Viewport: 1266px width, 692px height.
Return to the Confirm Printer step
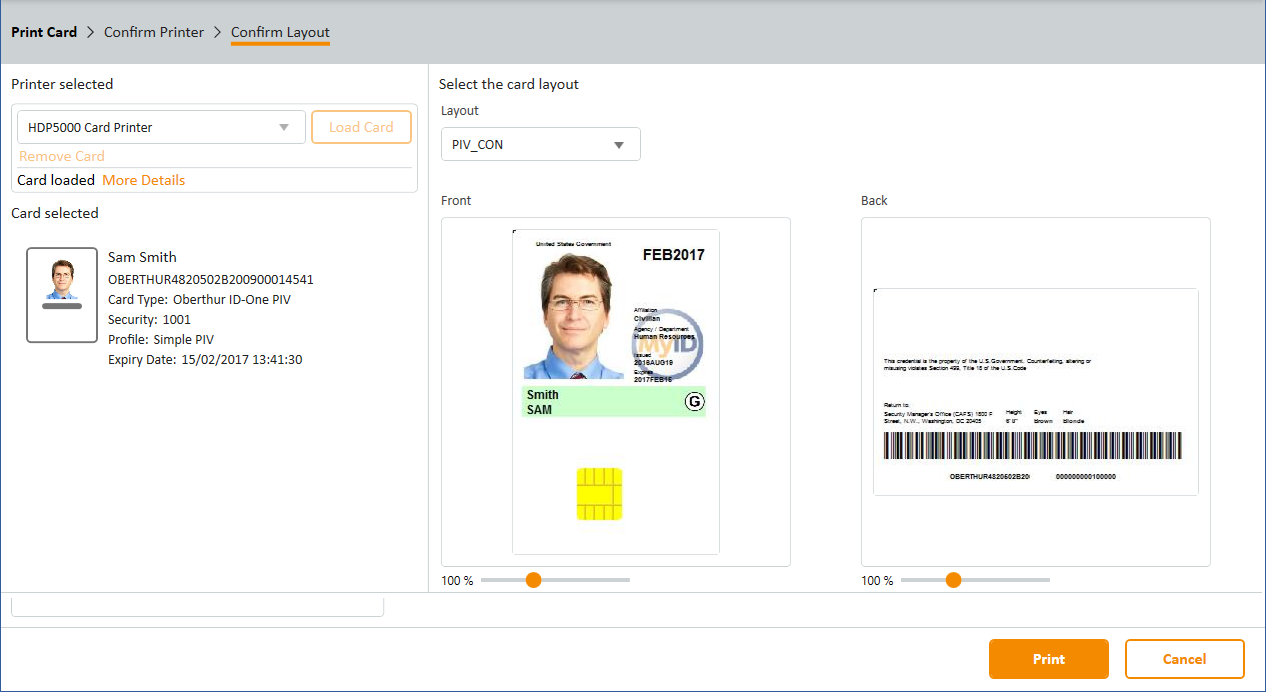(154, 32)
